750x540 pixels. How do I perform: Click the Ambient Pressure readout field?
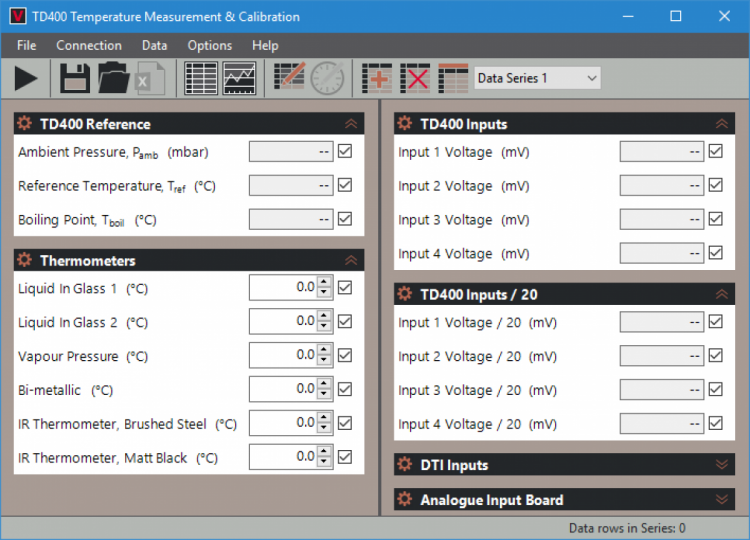click(291, 152)
